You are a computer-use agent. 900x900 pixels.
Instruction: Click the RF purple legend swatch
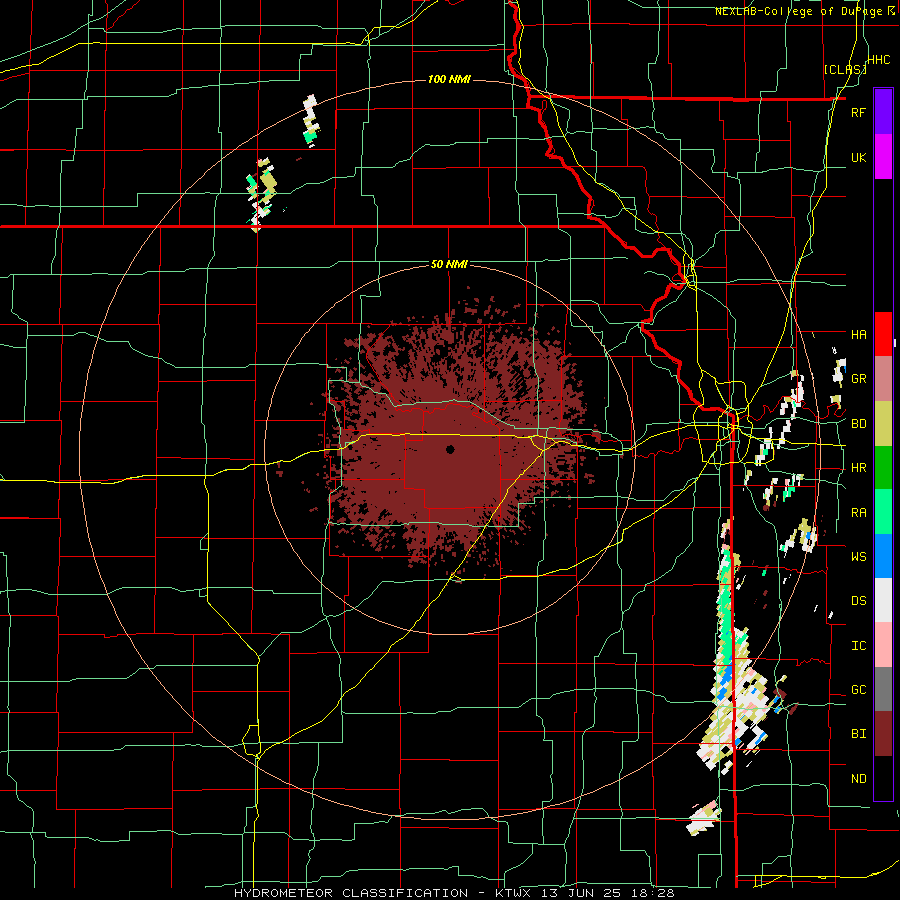(x=883, y=111)
